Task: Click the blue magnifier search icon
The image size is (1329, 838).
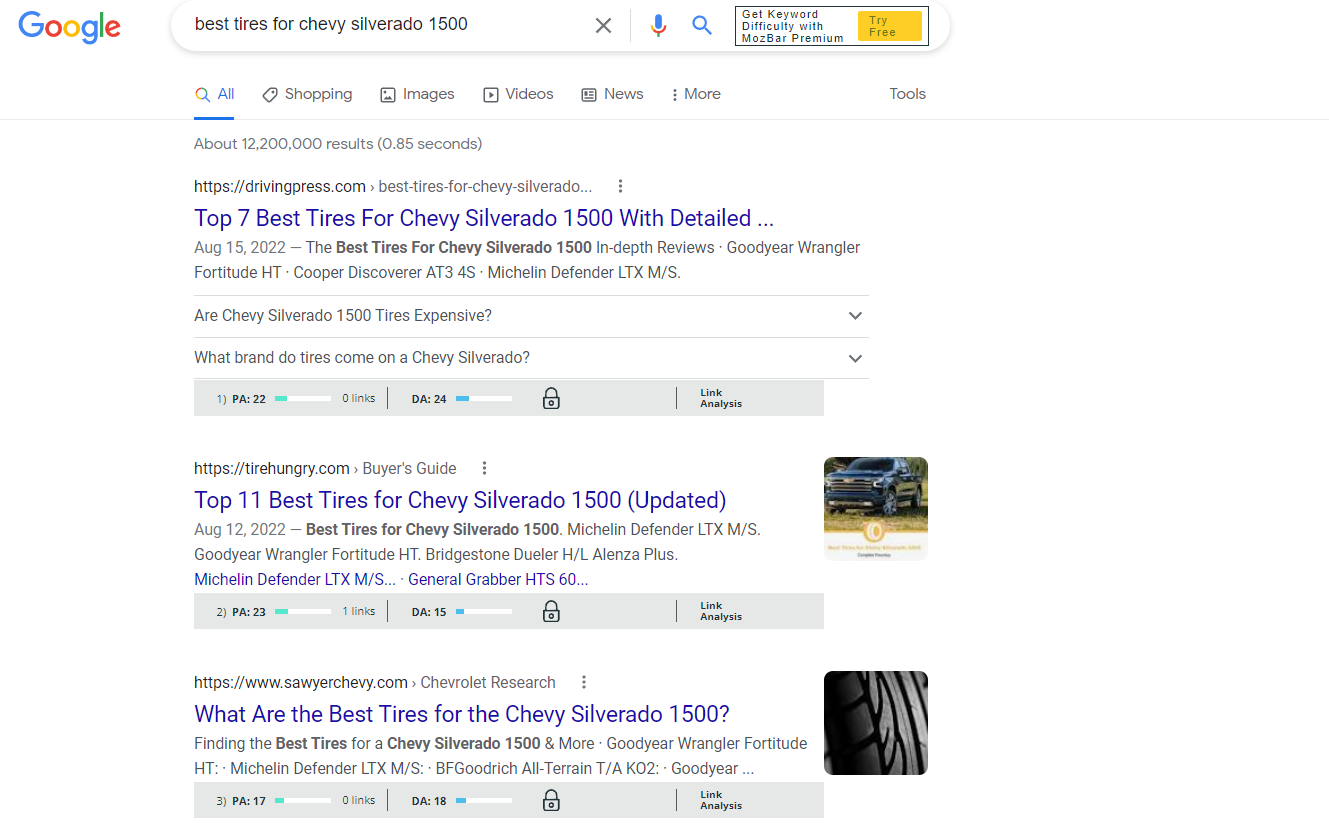Action: click(x=702, y=25)
